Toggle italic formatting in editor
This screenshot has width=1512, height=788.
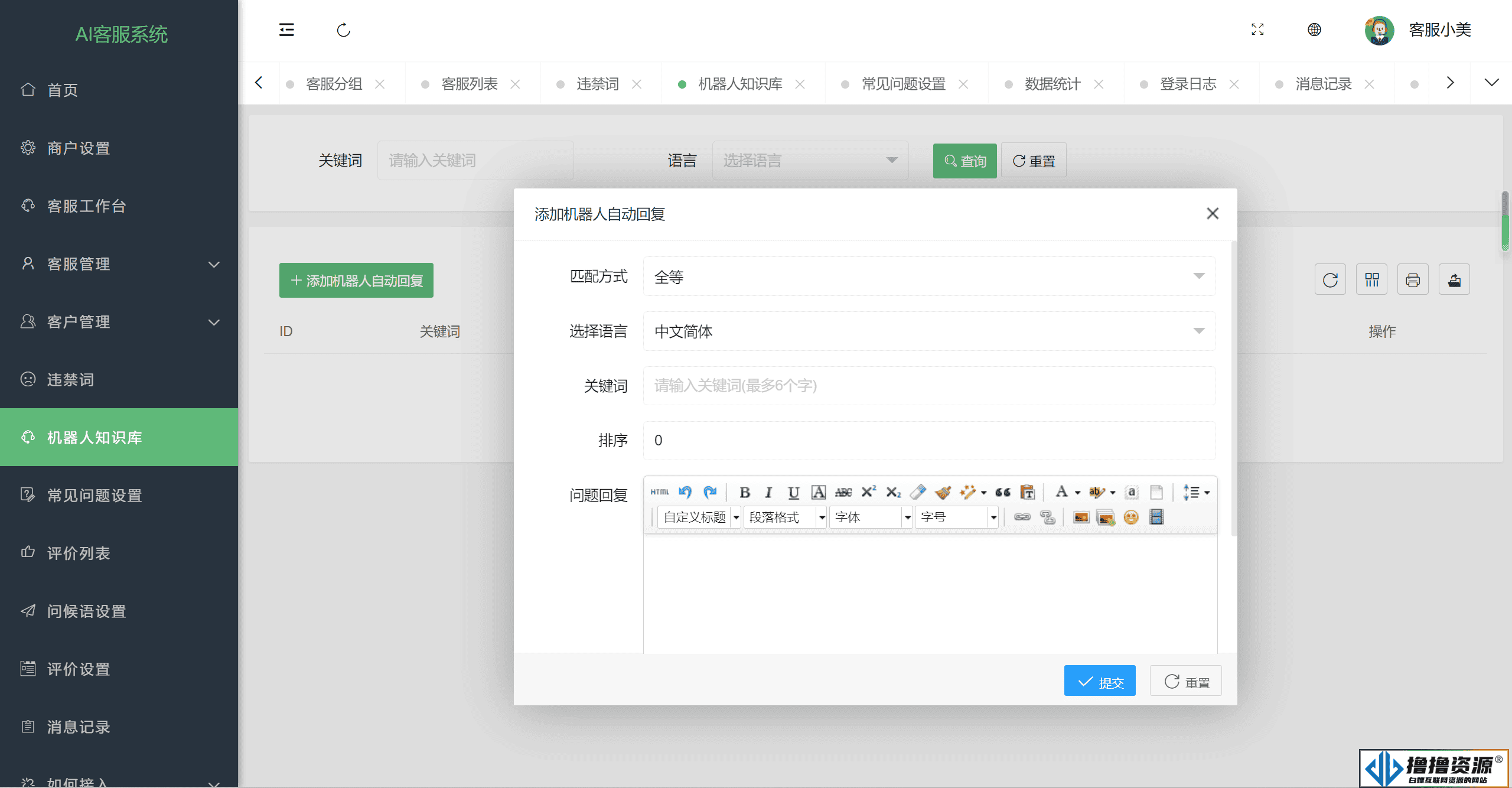(768, 492)
